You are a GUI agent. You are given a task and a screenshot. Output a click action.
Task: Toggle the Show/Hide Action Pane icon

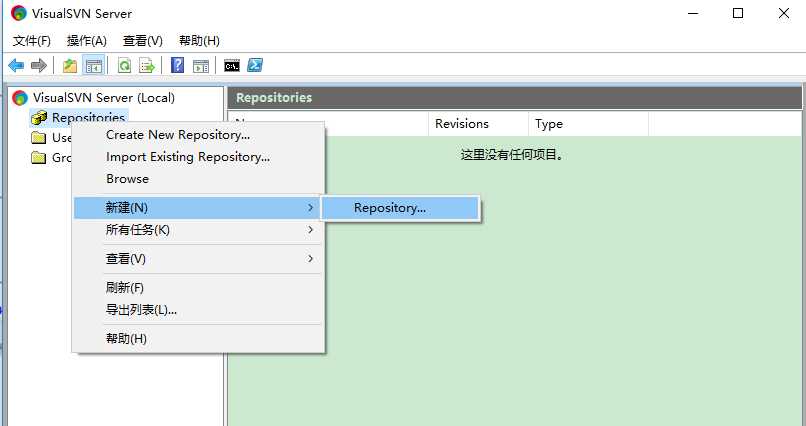coord(201,66)
